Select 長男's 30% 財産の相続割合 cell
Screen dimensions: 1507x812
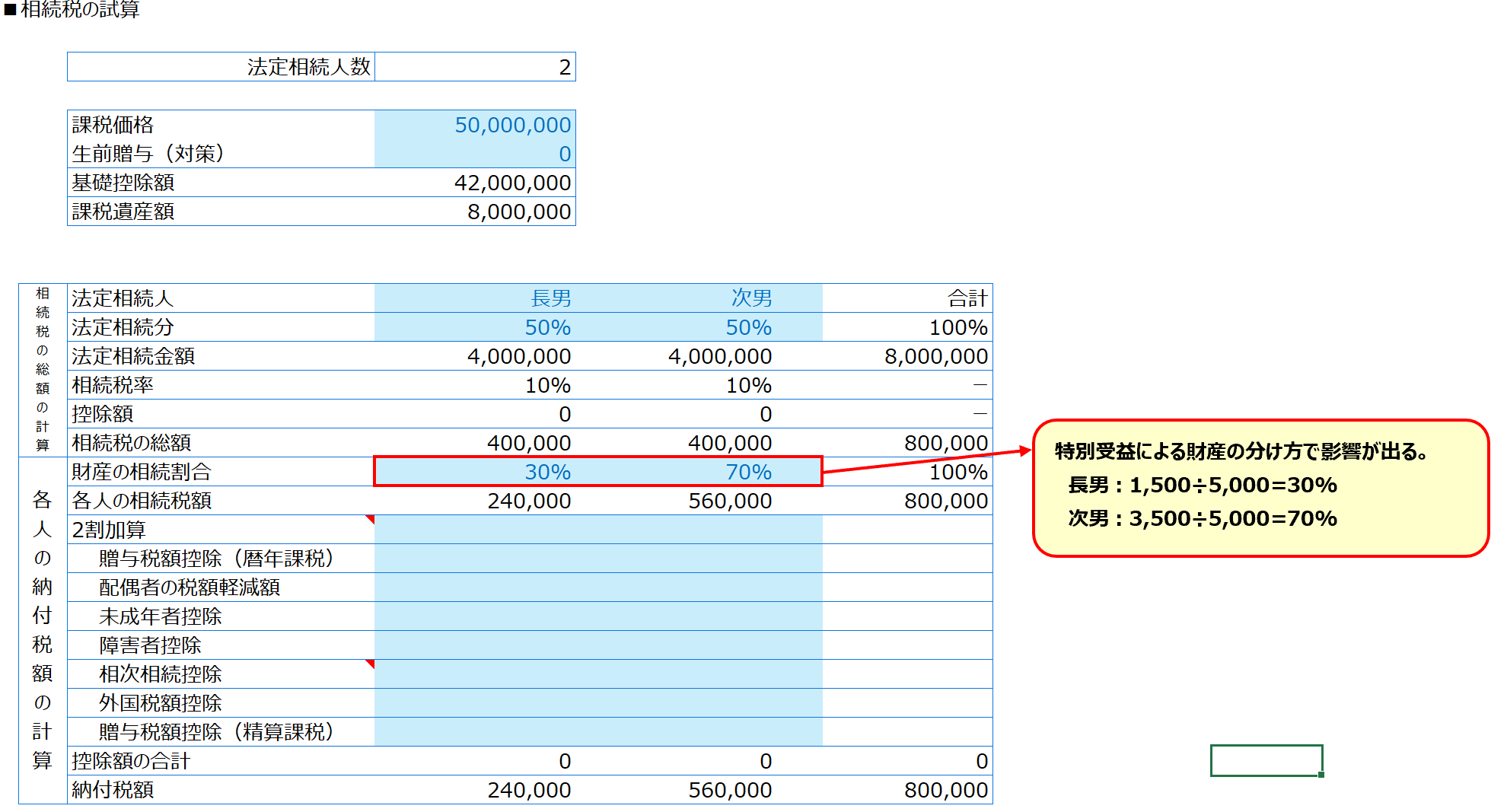point(475,472)
